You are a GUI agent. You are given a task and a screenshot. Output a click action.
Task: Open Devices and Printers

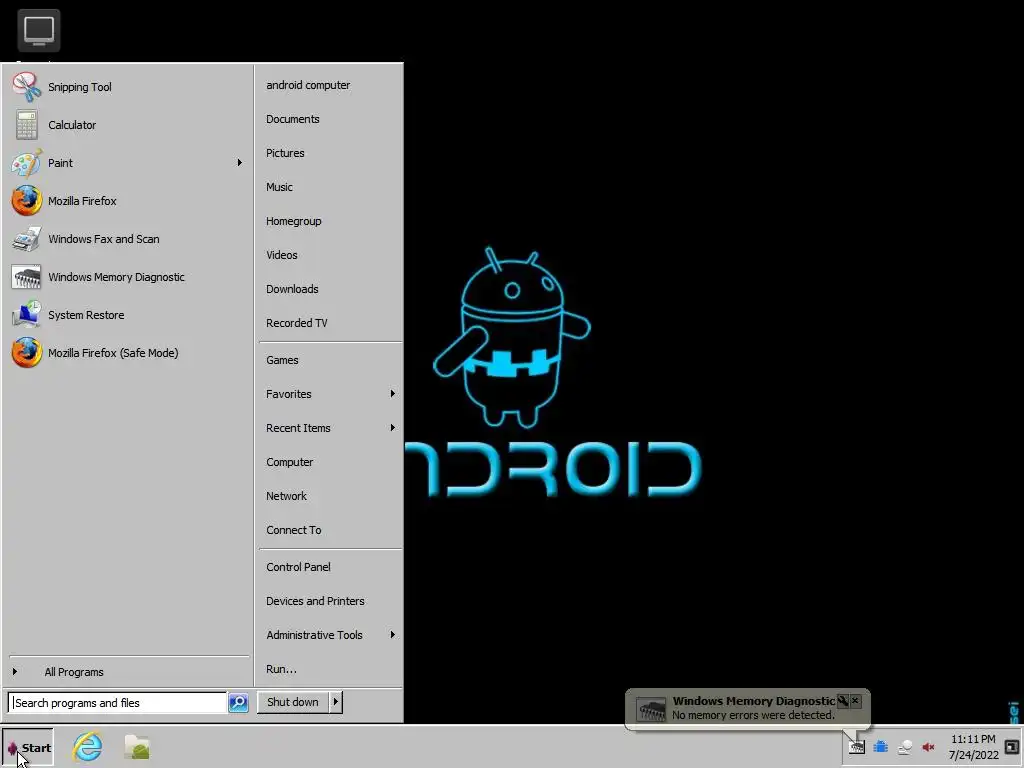315,601
